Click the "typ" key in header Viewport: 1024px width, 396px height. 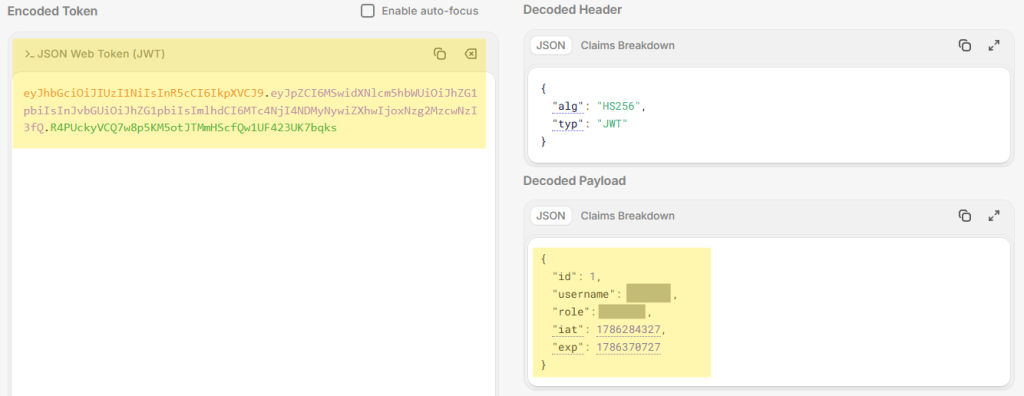tap(567, 123)
